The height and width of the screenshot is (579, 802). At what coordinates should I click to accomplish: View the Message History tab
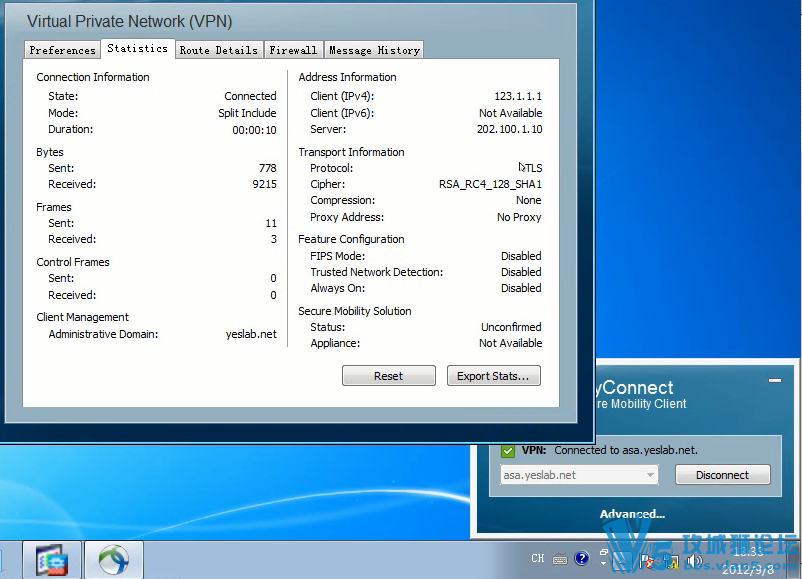pyautogui.click(x=374, y=50)
